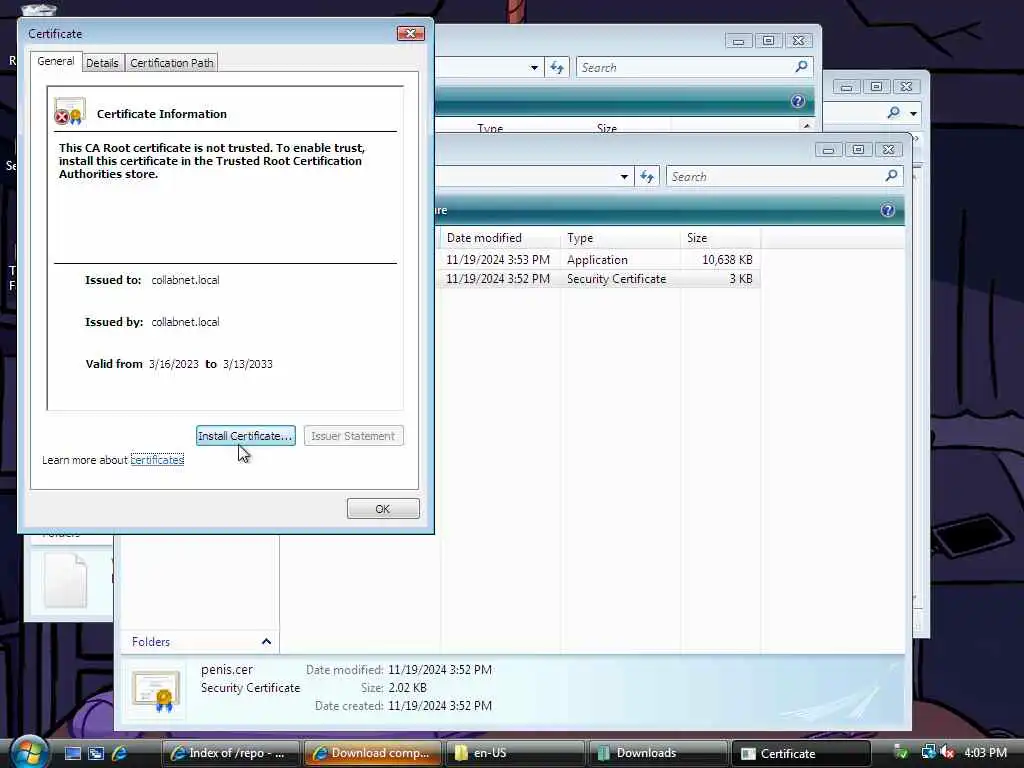Screen dimensions: 1024x768
Task: Open address dropdown in front Explorer window
Action: (x=624, y=176)
